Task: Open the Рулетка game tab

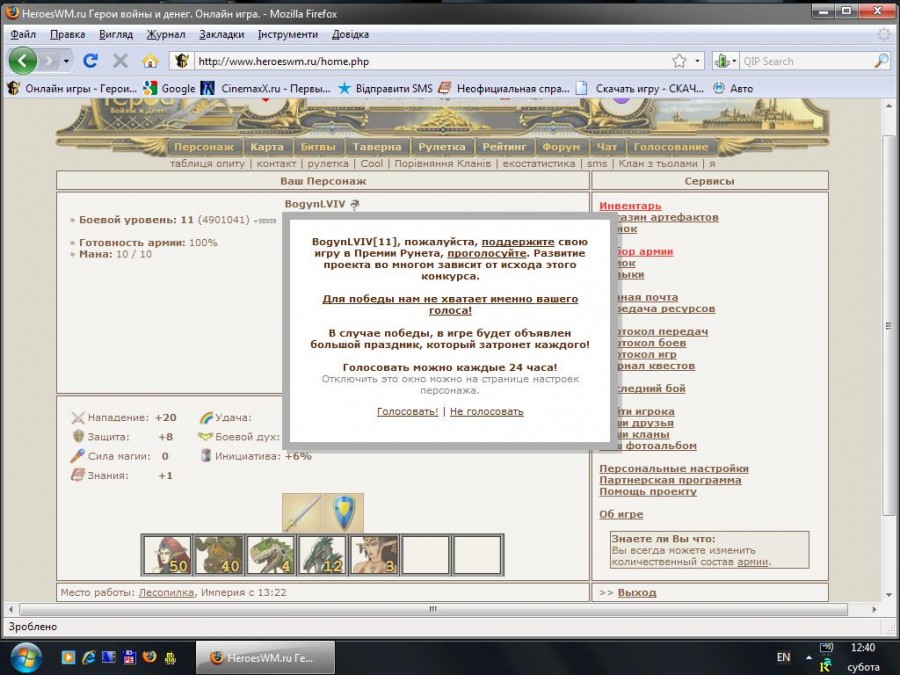Action: [x=442, y=146]
